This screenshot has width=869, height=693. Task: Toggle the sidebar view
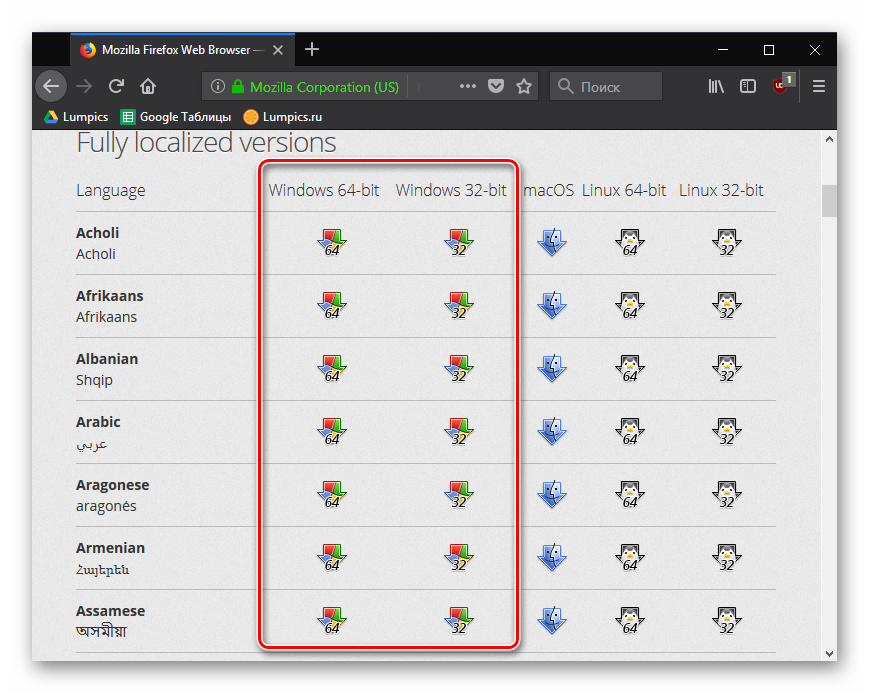pyautogui.click(x=748, y=86)
